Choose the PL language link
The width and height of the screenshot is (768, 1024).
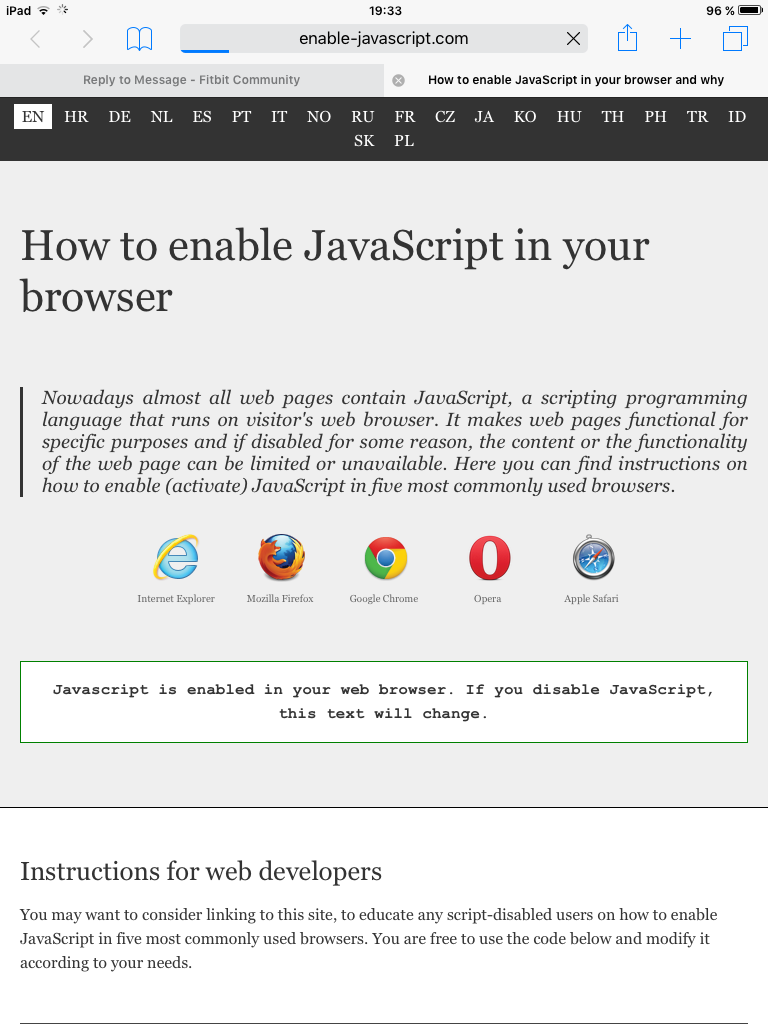(x=404, y=141)
